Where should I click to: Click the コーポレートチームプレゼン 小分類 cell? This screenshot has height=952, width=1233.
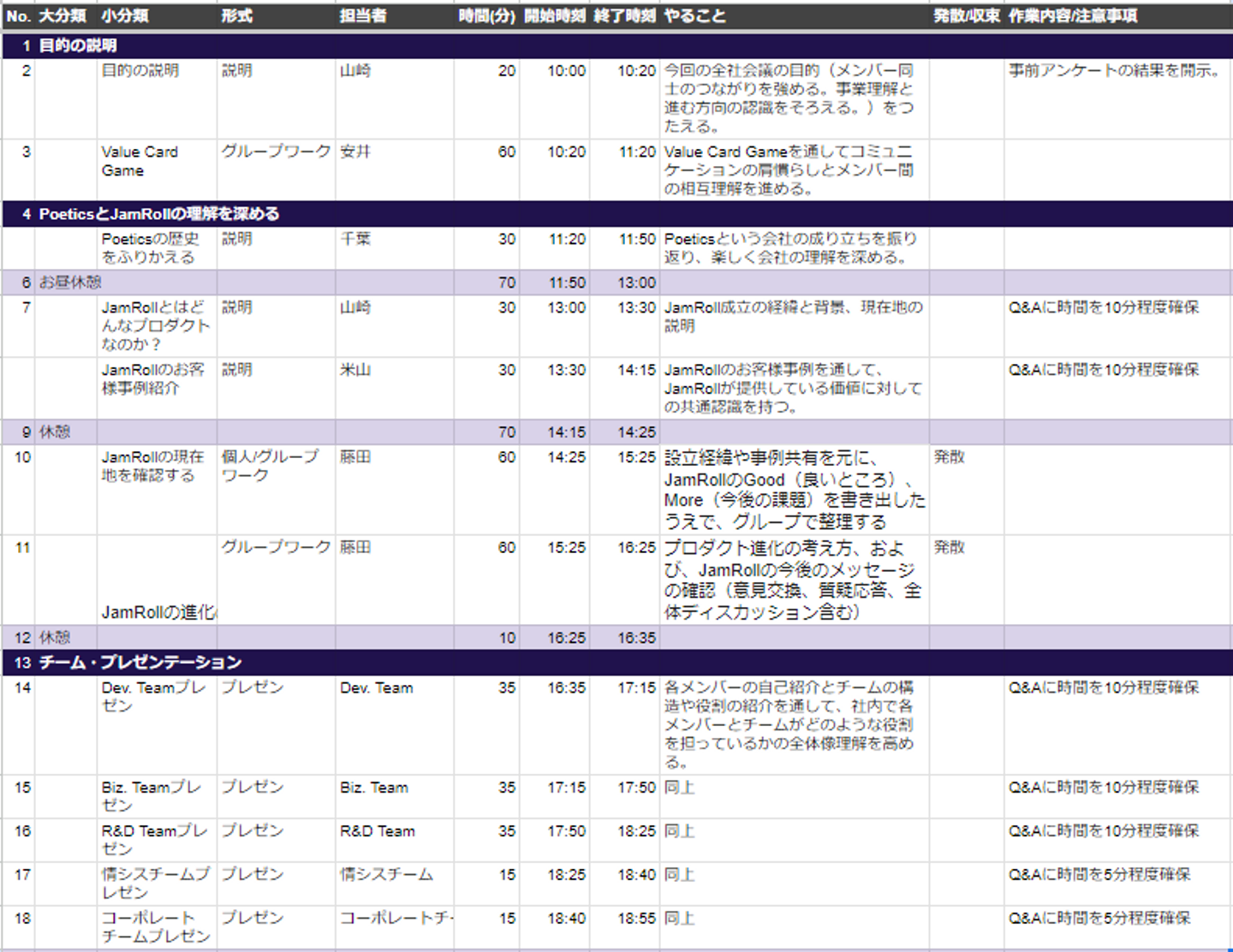pos(156,927)
